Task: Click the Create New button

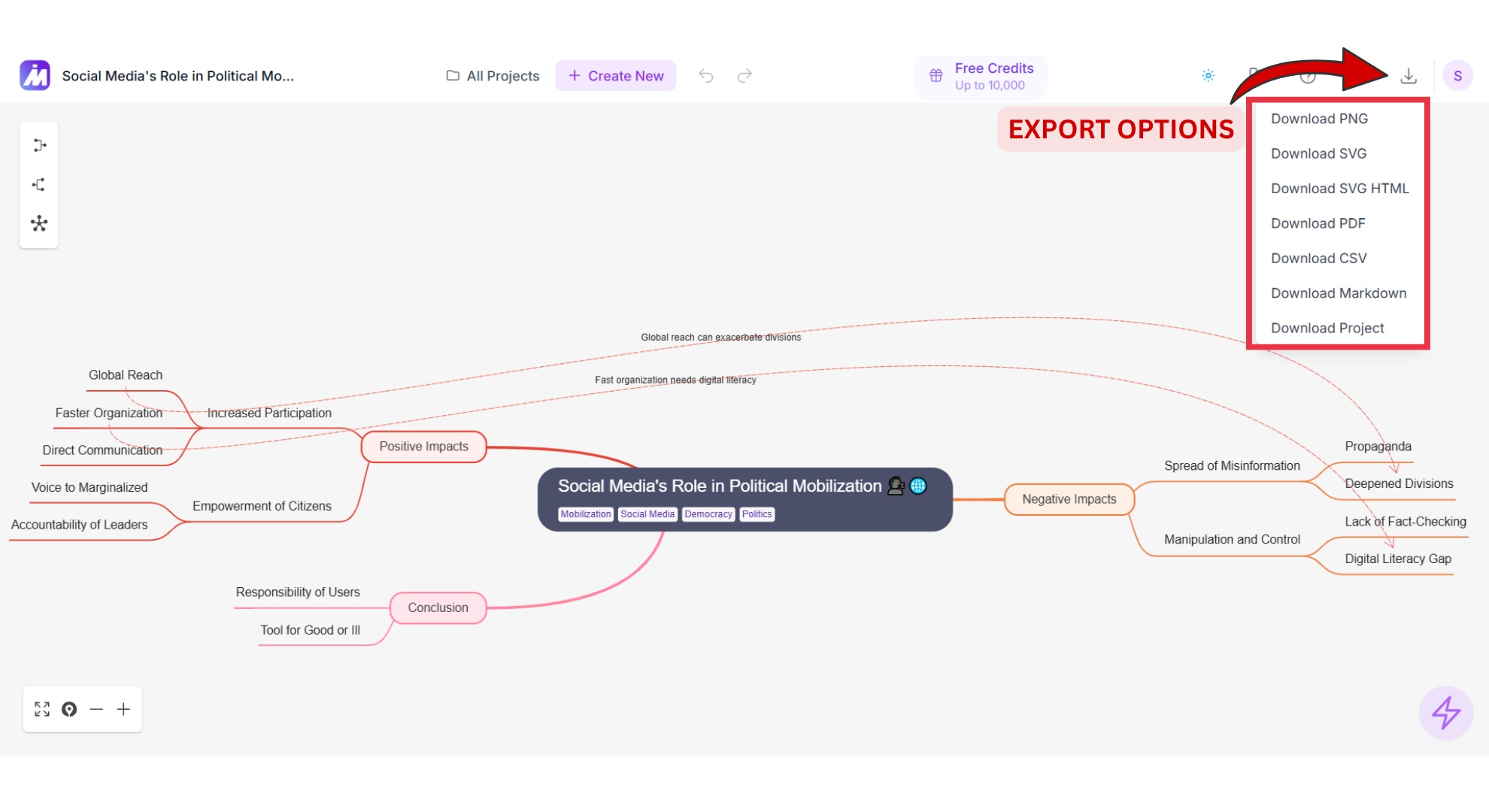Action: 616,76
